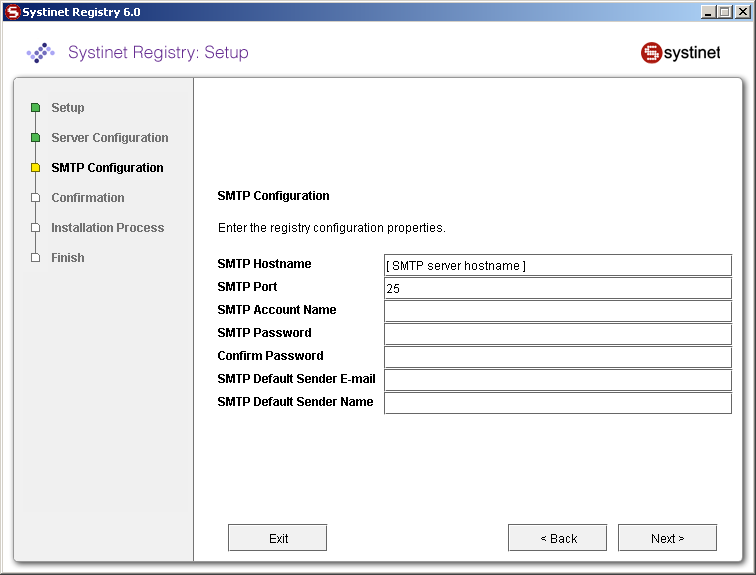Click the SMTP Password label
Screen dimensions: 756x575
264,333
